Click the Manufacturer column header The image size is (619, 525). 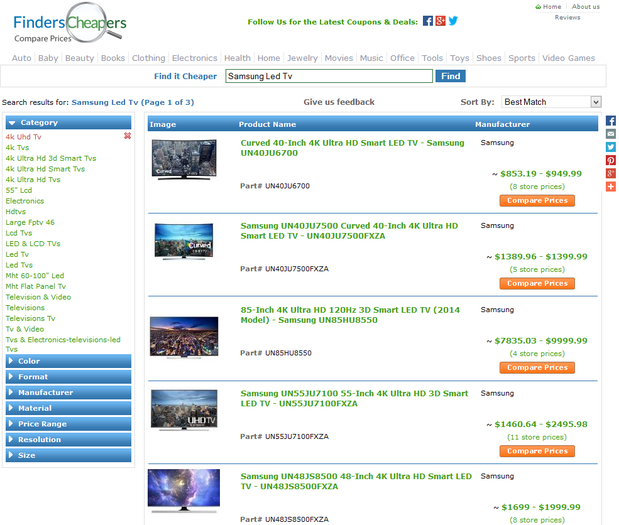click(x=502, y=124)
